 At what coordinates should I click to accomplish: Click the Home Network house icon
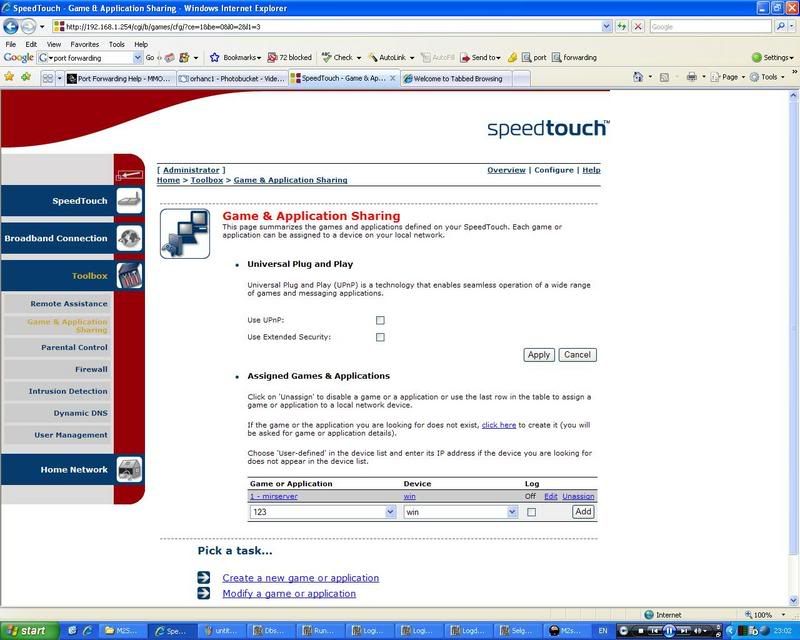[129, 469]
